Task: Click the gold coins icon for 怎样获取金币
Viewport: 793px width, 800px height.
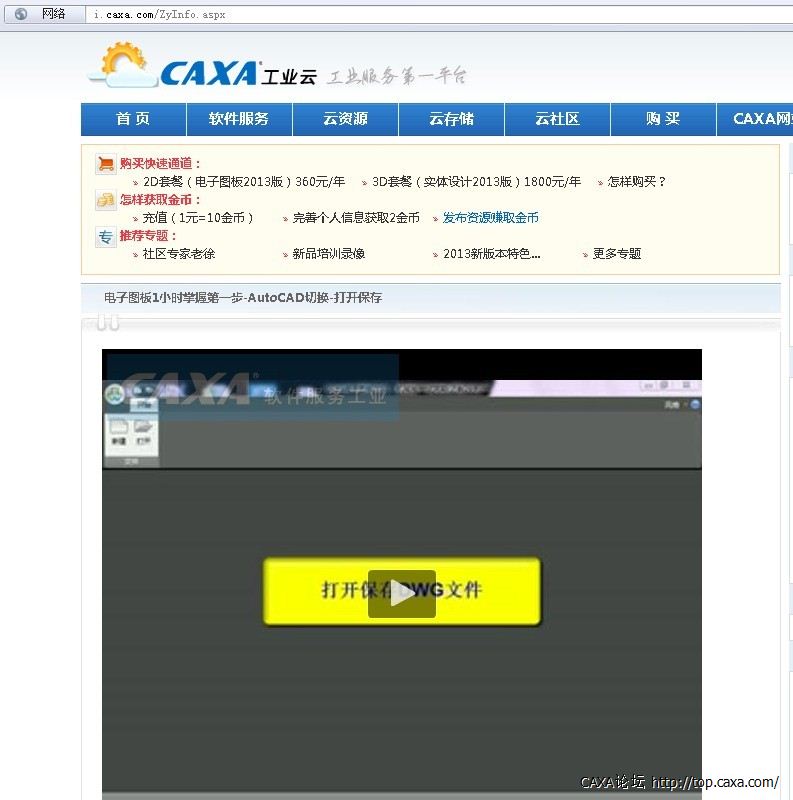Action: pyautogui.click(x=106, y=200)
